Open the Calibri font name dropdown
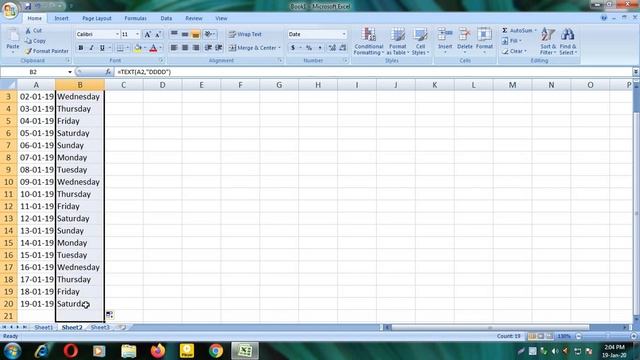The height and width of the screenshot is (360, 640). click(117, 35)
